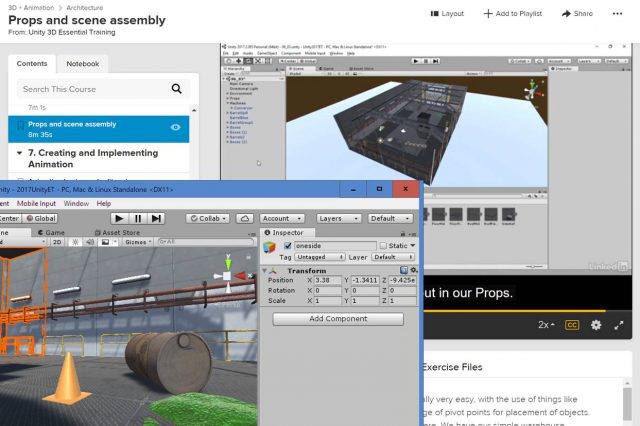This screenshot has width=640, height=426.
Task: Click the Inspector lock icon
Action: point(403,233)
